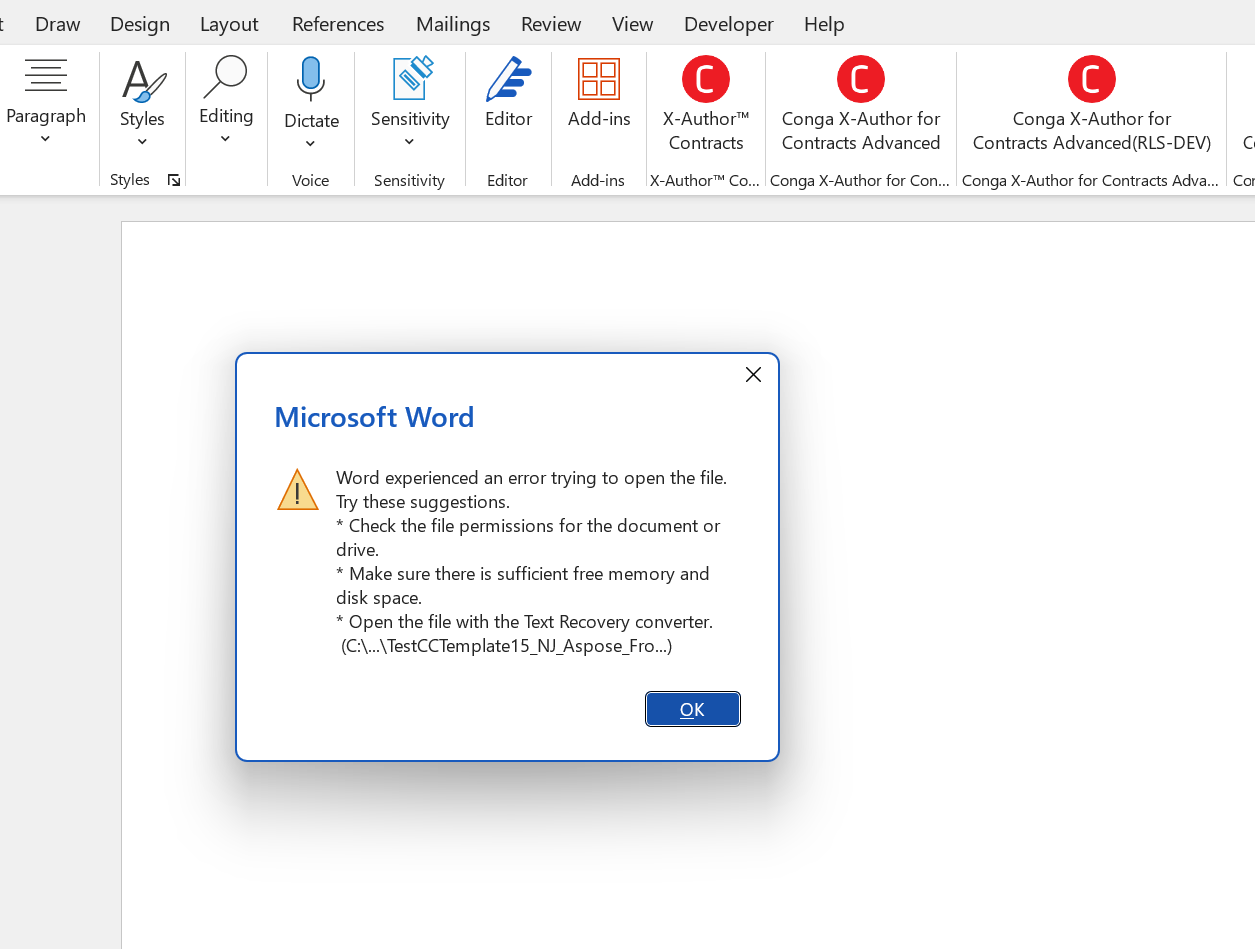This screenshot has width=1255, height=949.
Task: Expand the Dictate dropdown arrow
Action: tap(311, 144)
